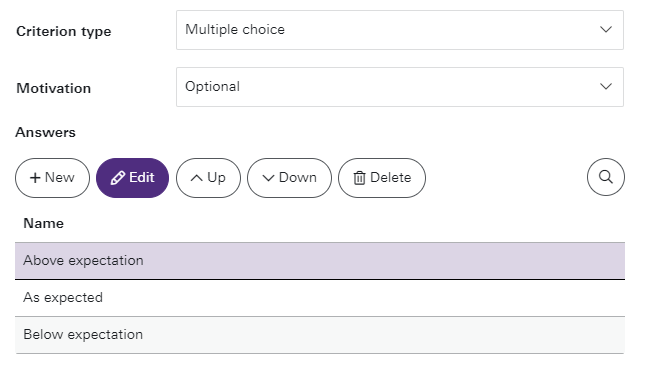Select the Below expectation answer row
The height and width of the screenshot is (385, 658).
pos(320,335)
